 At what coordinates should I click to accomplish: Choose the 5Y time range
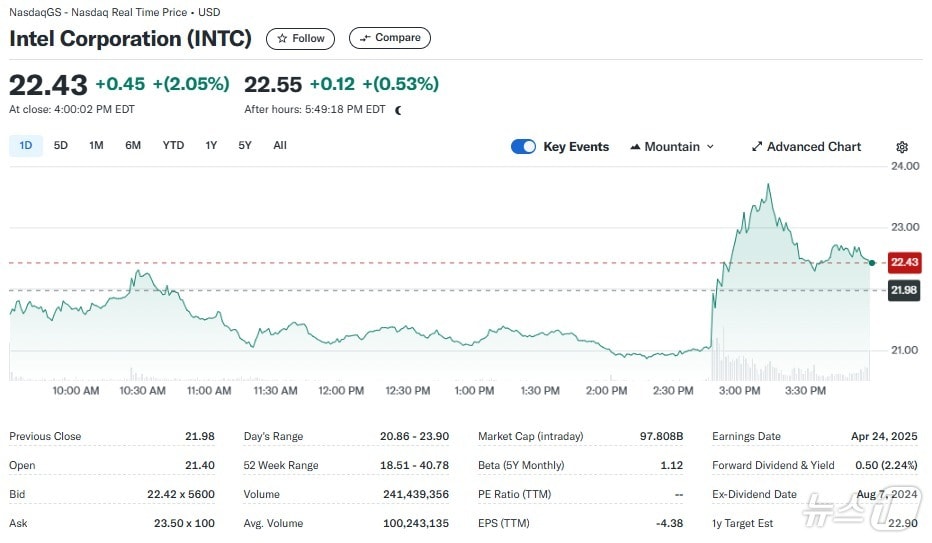245,146
